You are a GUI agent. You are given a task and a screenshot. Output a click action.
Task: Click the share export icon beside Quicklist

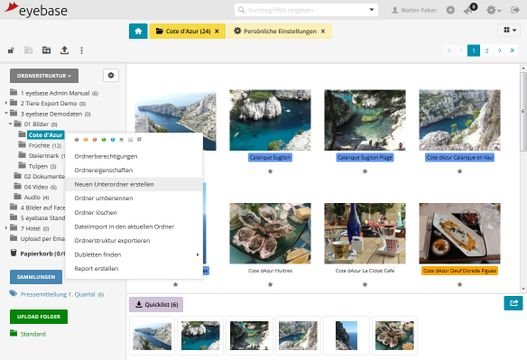tap(513, 303)
